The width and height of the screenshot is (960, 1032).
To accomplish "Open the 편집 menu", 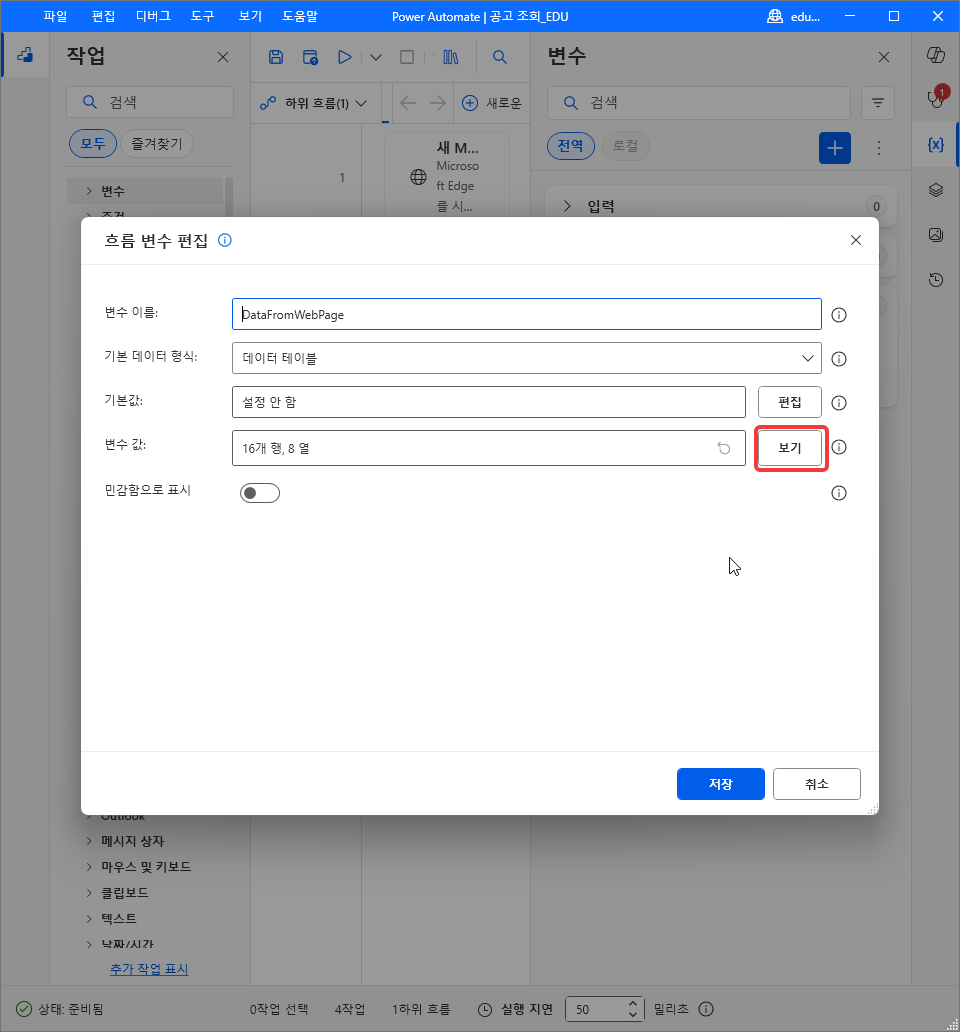I will [103, 16].
